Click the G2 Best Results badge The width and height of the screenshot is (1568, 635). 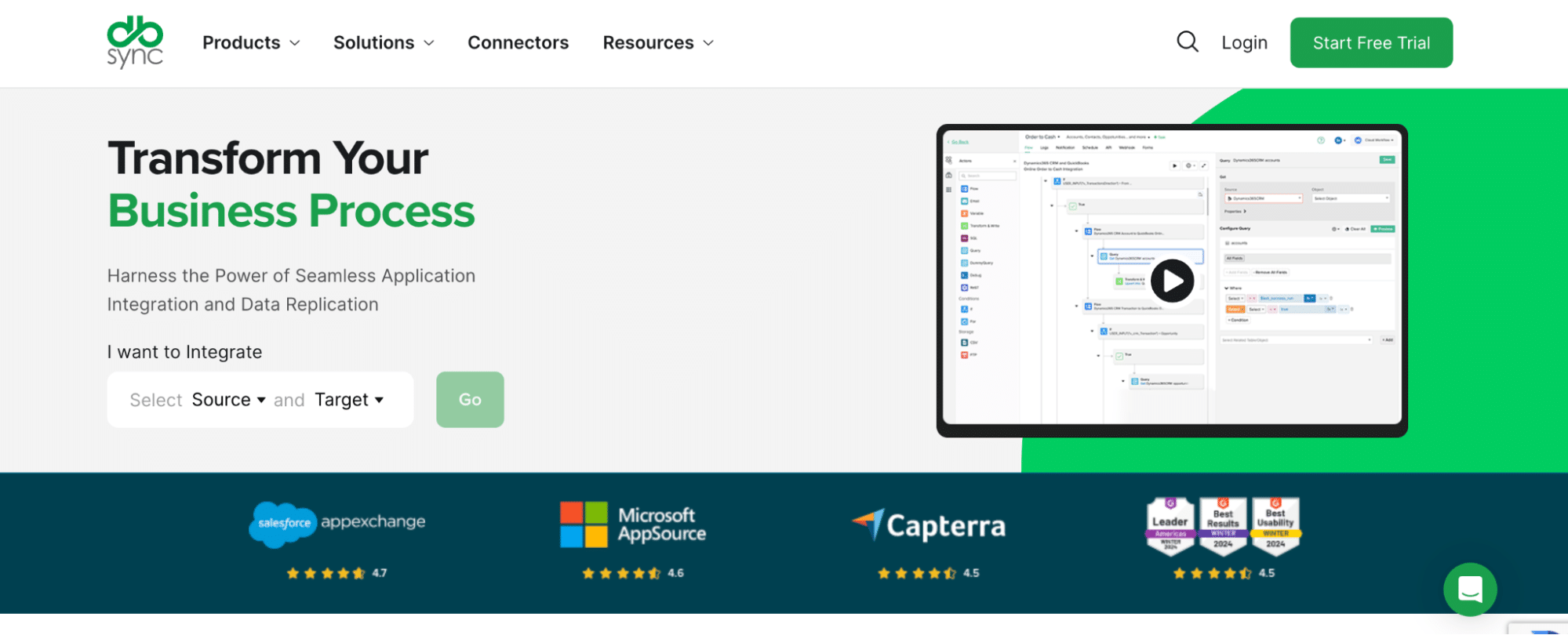1223,526
